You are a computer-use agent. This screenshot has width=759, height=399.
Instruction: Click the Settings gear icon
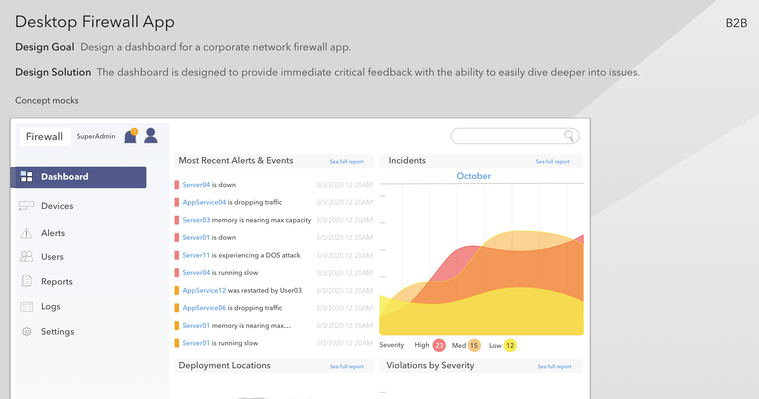coord(27,332)
